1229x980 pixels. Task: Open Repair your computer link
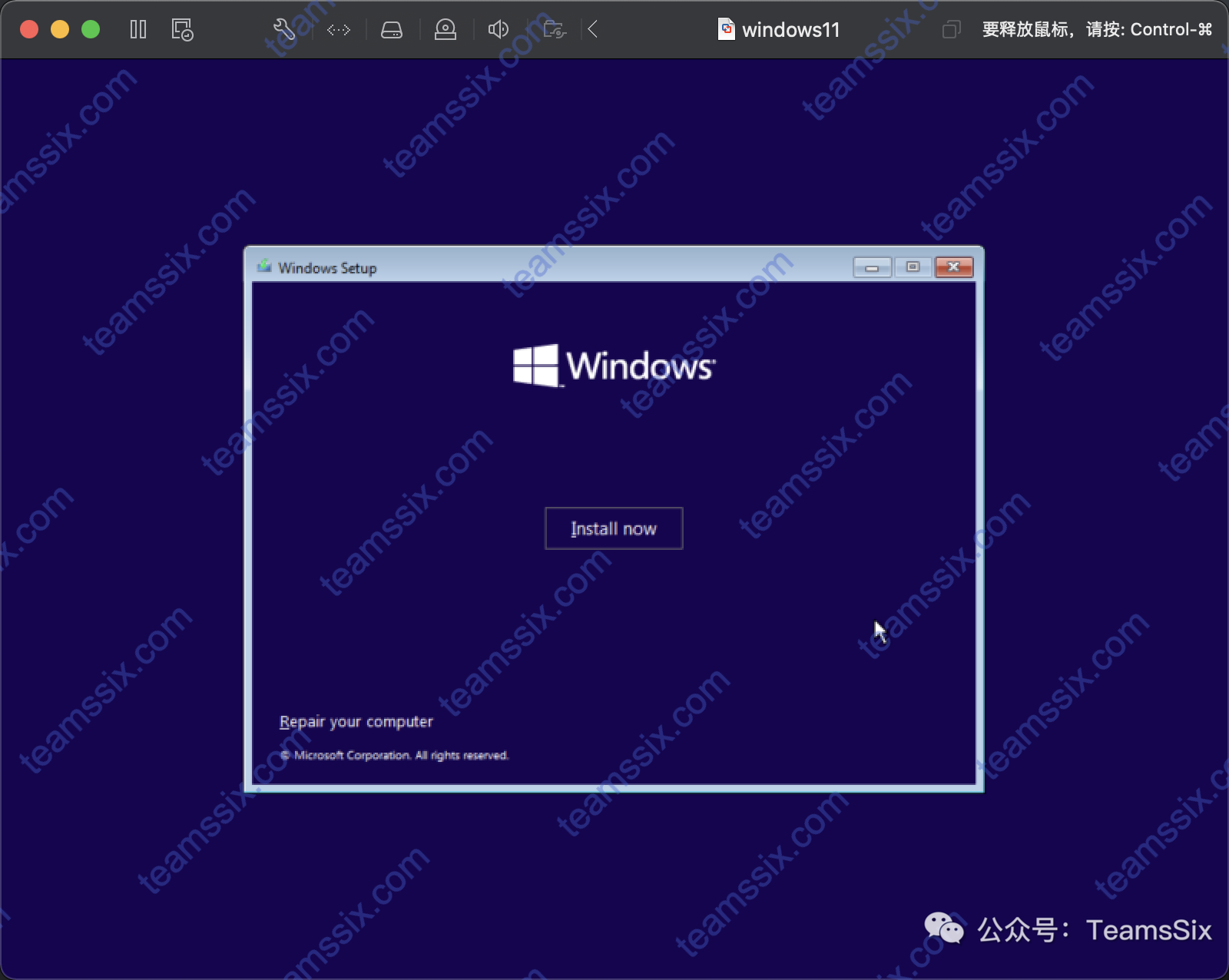point(356,722)
